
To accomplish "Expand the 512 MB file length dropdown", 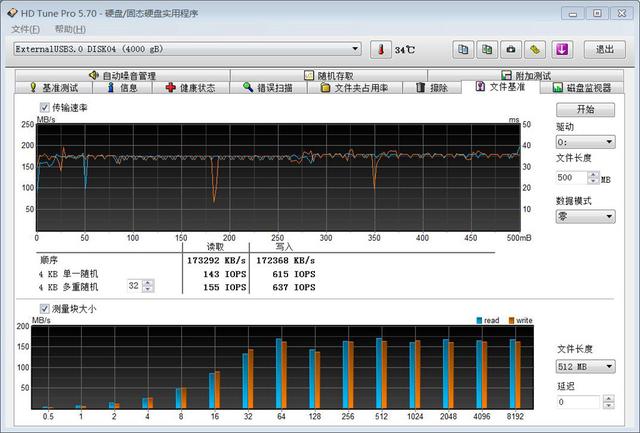I will point(609,366).
